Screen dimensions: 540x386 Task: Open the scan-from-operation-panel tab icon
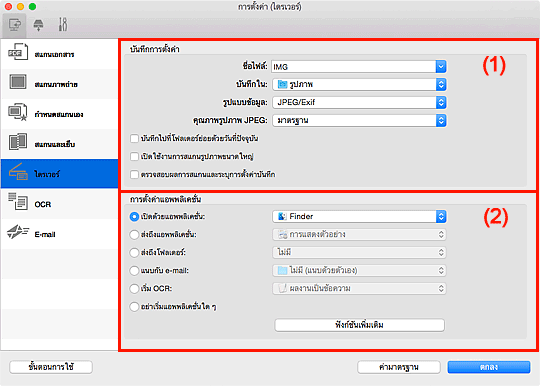click(x=38, y=25)
